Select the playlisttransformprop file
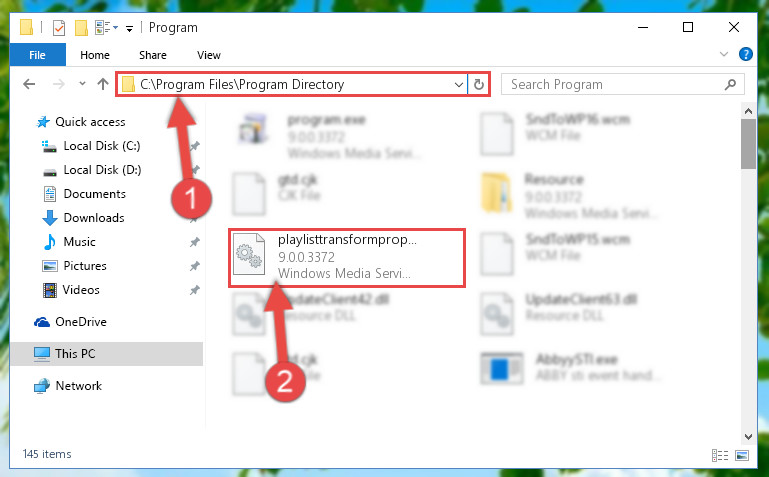This screenshot has height=477, width=769. pos(346,257)
